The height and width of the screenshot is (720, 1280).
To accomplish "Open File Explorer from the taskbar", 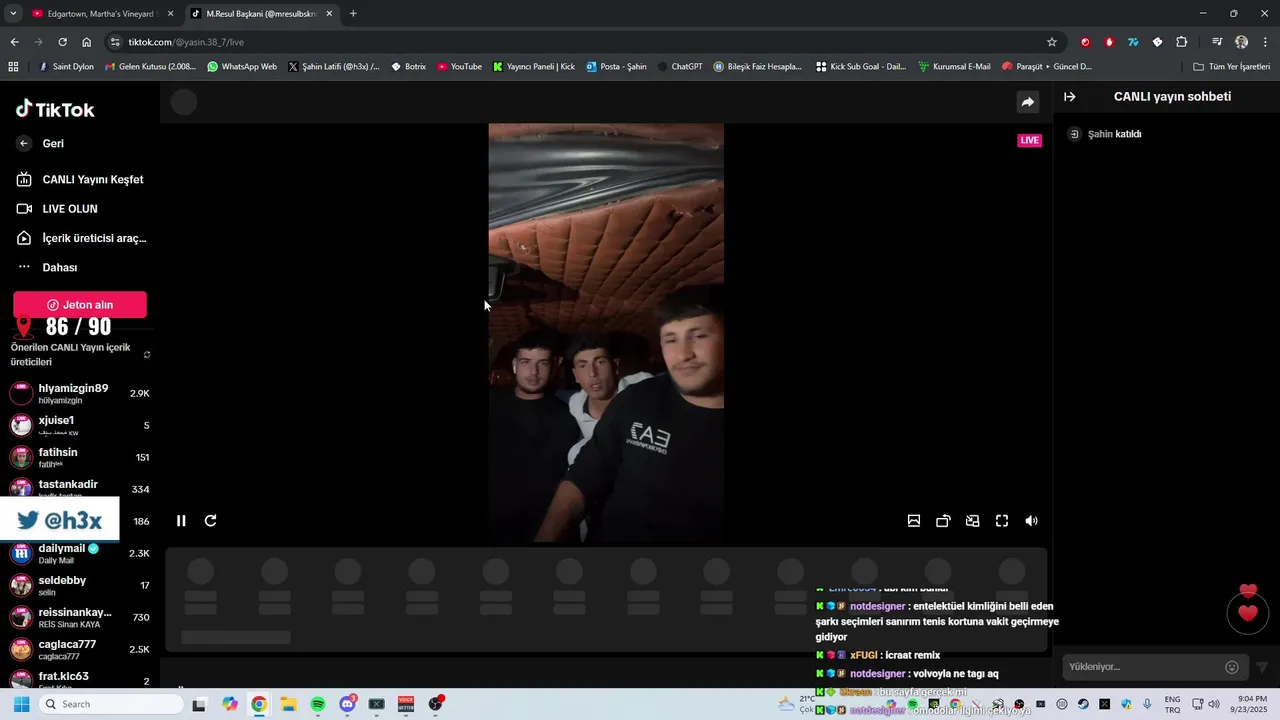I will coord(288,704).
